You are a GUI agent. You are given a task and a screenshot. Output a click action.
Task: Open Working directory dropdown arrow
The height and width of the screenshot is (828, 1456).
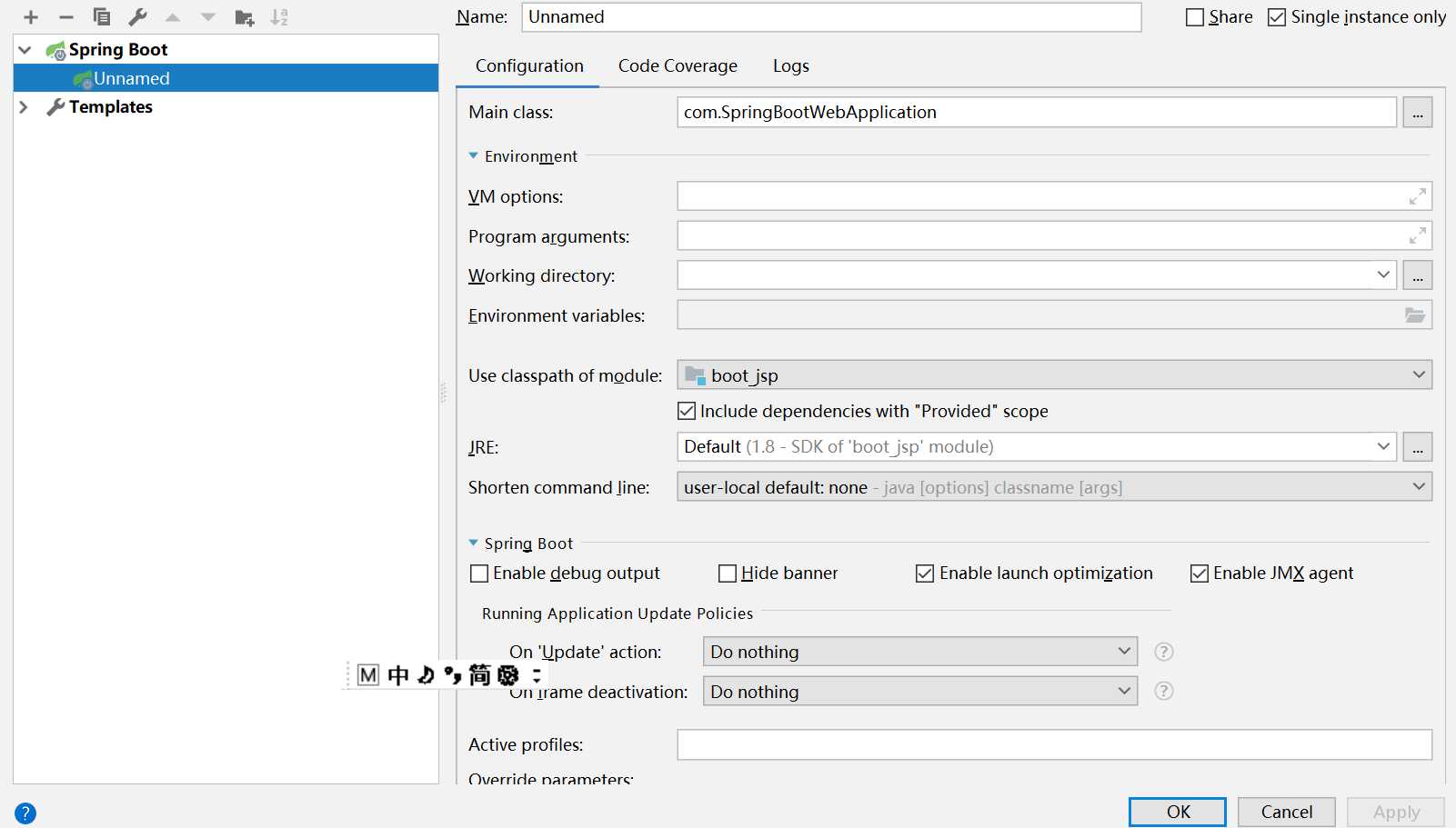(x=1383, y=274)
